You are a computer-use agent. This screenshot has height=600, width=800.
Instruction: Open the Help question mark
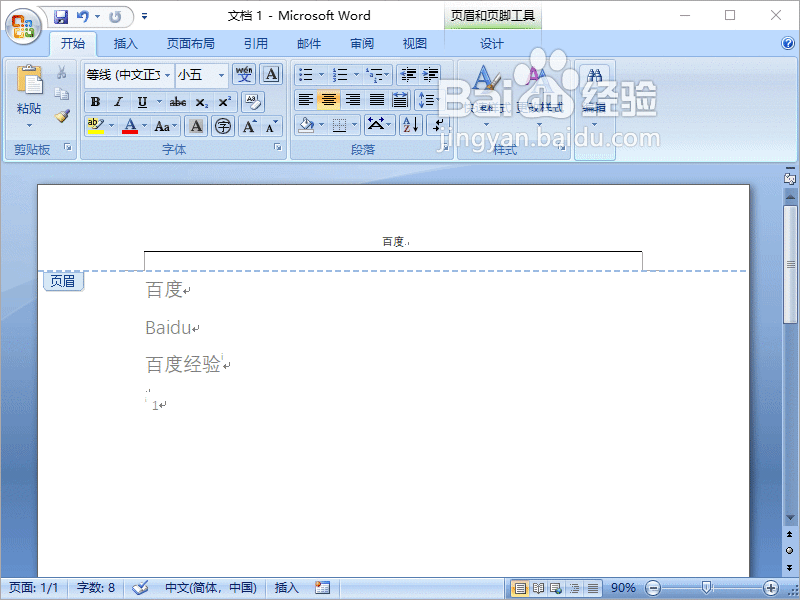788,43
